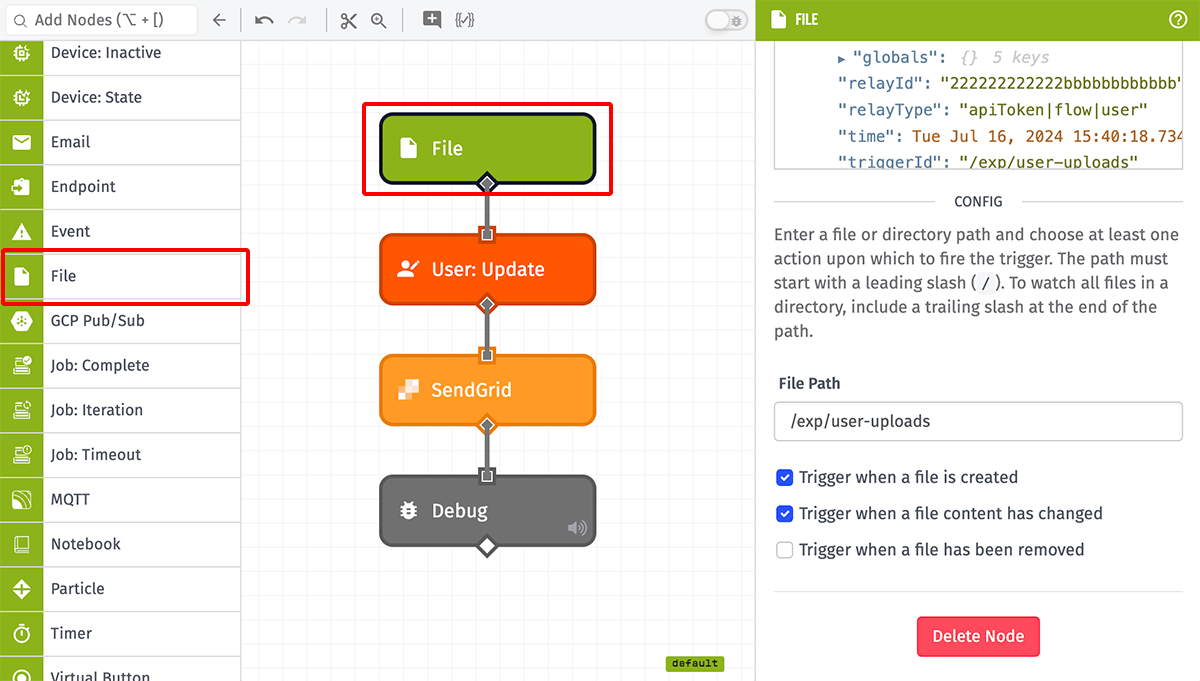Click the "Notebook" palette label
Screen dimensions: 1200x681
tap(86, 544)
